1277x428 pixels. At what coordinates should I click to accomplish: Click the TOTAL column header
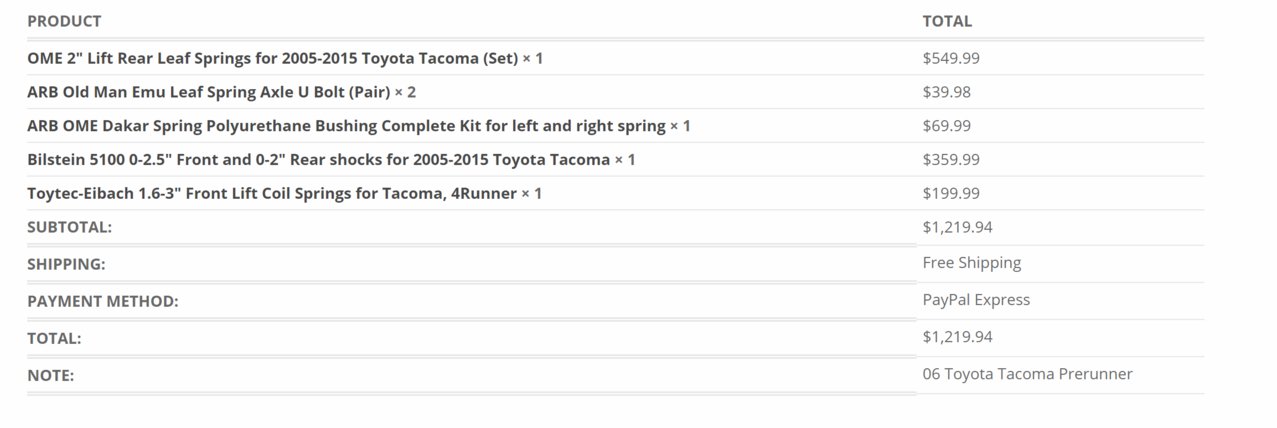[x=947, y=21]
